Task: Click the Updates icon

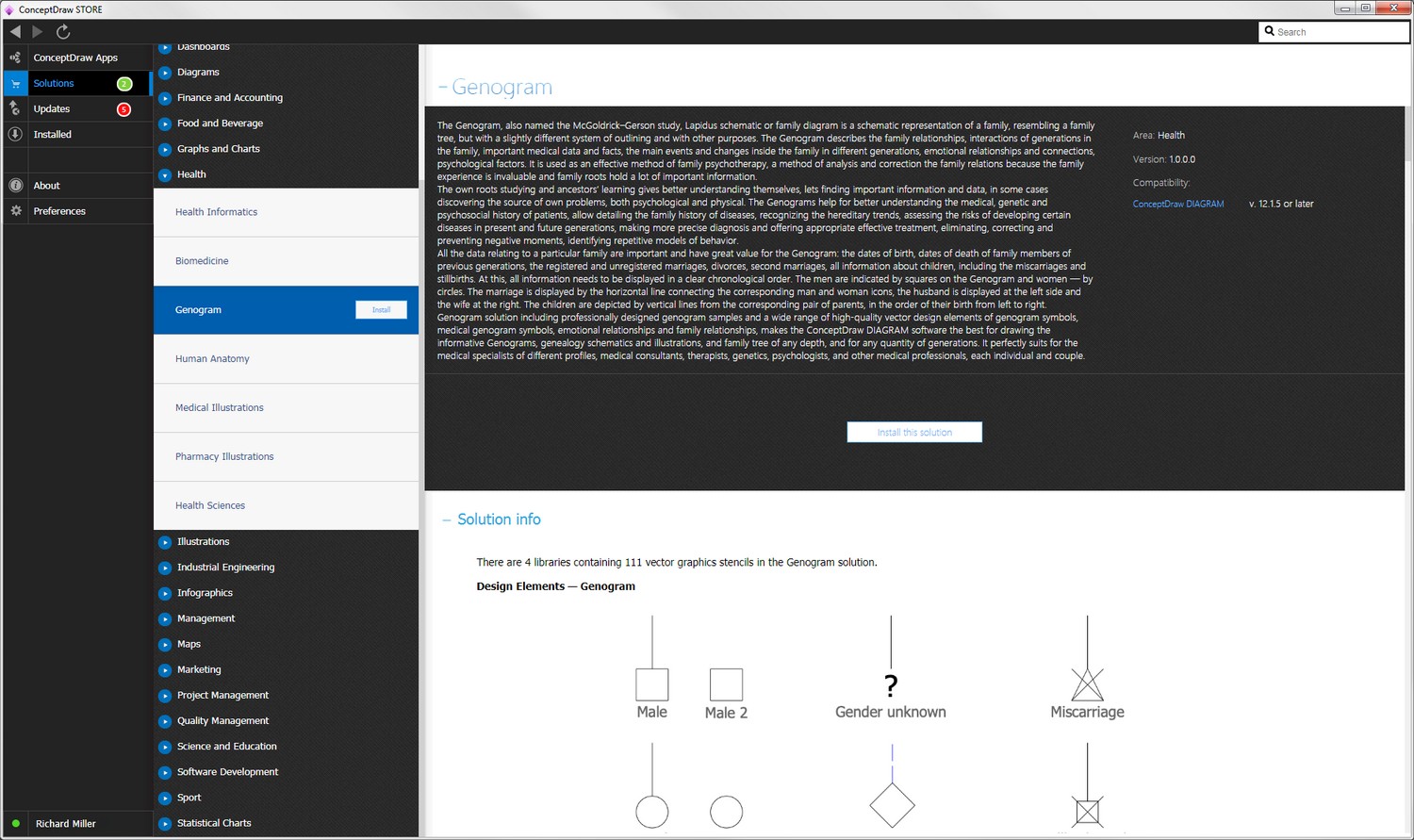Action: coord(15,108)
